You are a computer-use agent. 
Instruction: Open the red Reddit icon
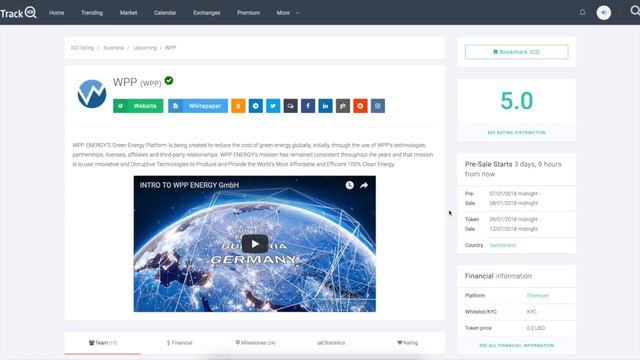click(x=360, y=106)
